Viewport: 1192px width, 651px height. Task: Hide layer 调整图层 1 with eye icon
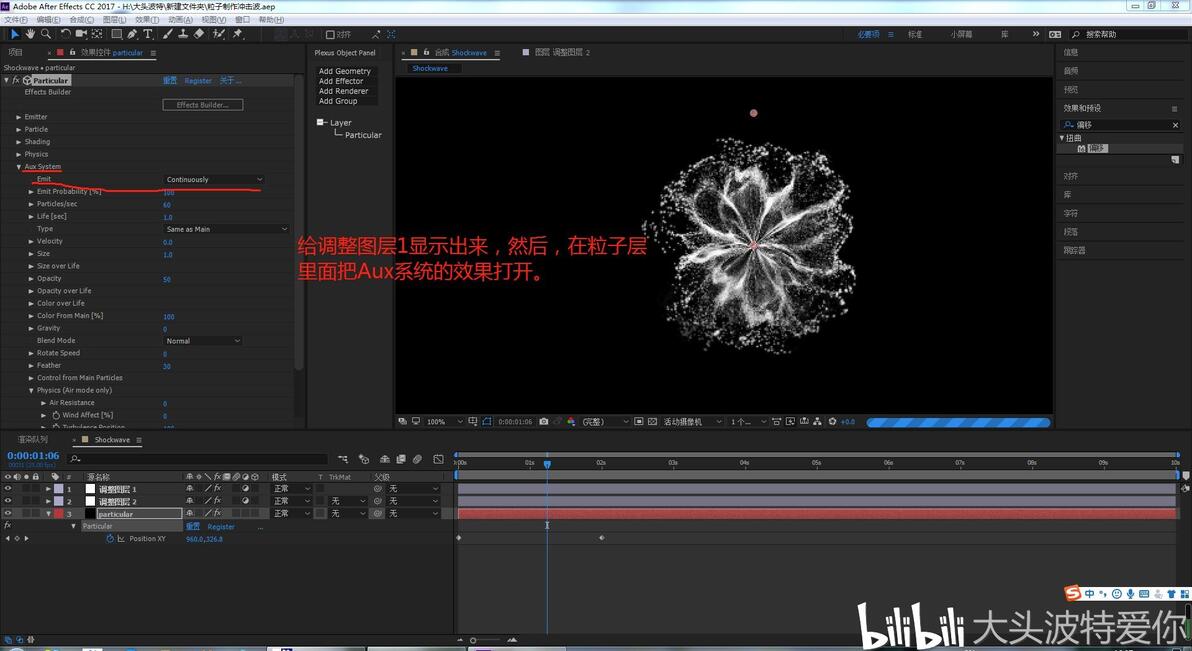[8, 489]
